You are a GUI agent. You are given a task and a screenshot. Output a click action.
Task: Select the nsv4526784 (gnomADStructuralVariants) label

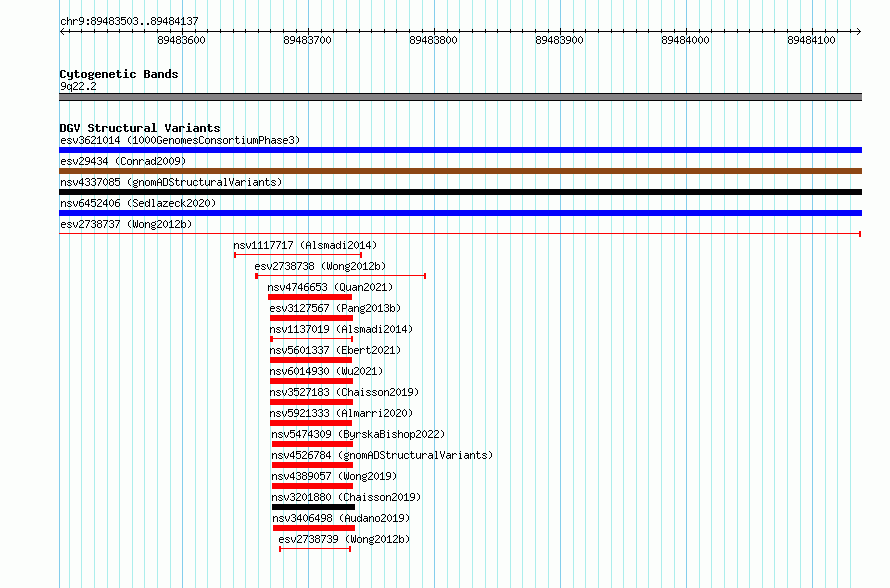pos(383,455)
